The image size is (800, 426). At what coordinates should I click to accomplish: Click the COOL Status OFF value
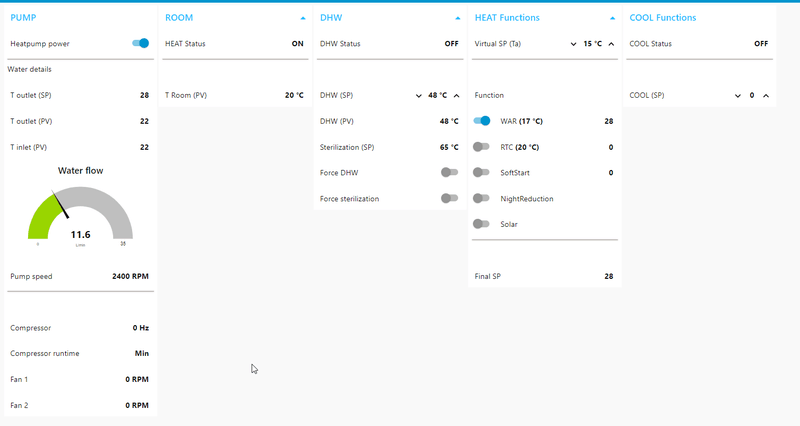pos(761,43)
